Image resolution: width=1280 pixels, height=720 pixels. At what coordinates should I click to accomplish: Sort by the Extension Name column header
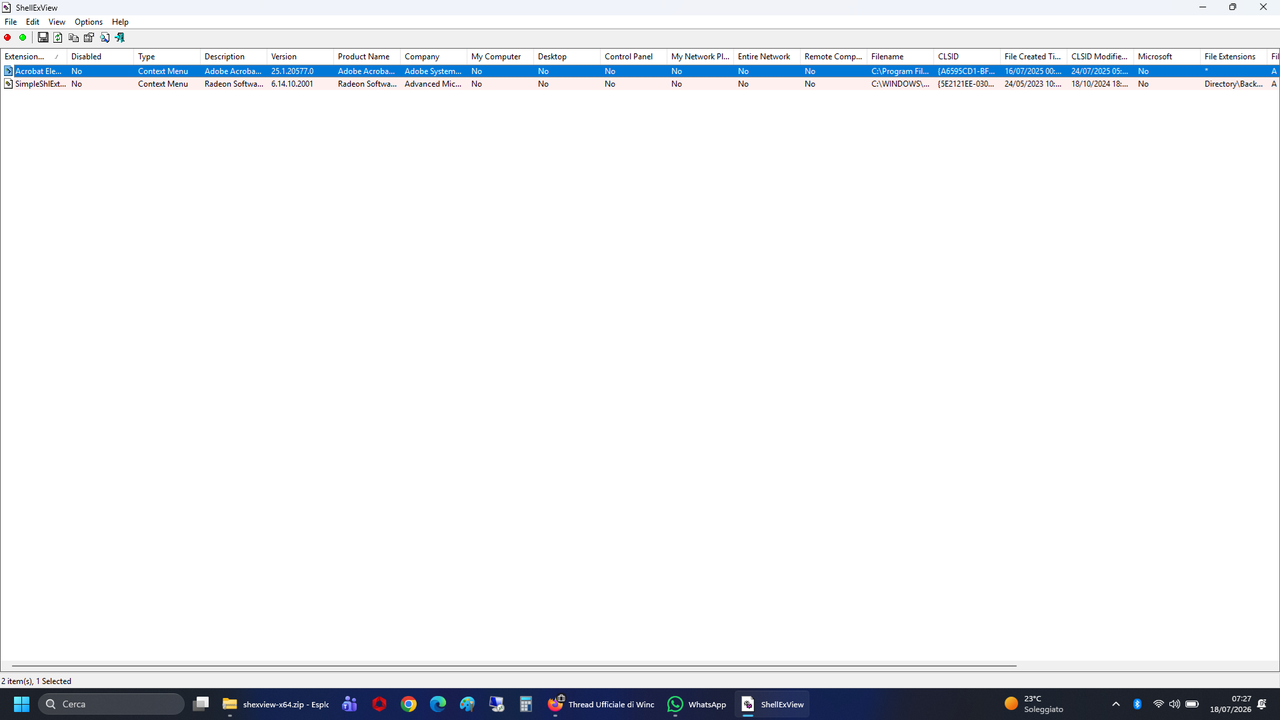click(x=33, y=57)
